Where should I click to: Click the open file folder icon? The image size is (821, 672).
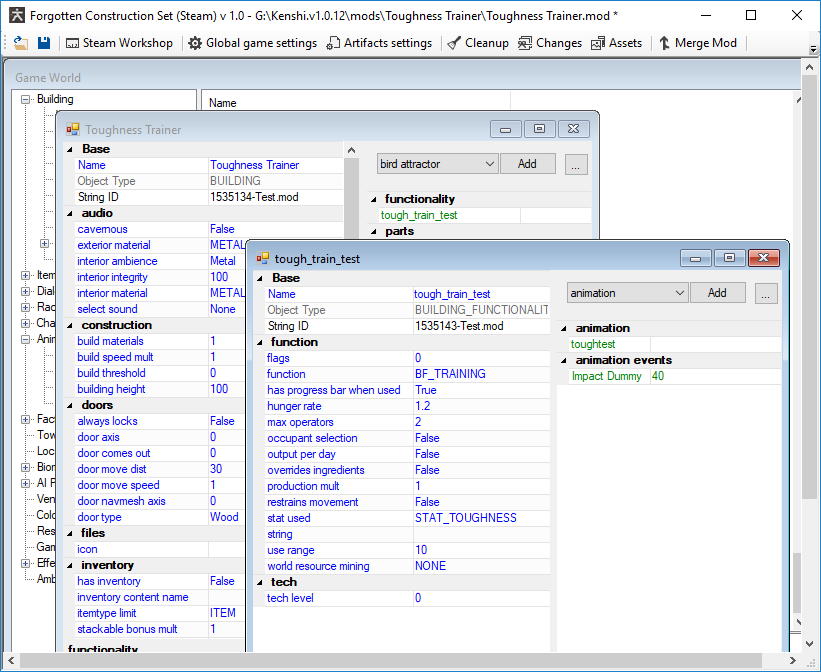[20, 43]
